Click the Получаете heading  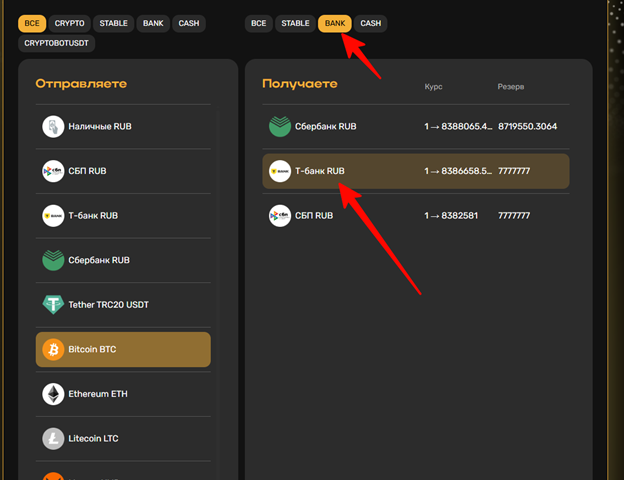pos(300,84)
